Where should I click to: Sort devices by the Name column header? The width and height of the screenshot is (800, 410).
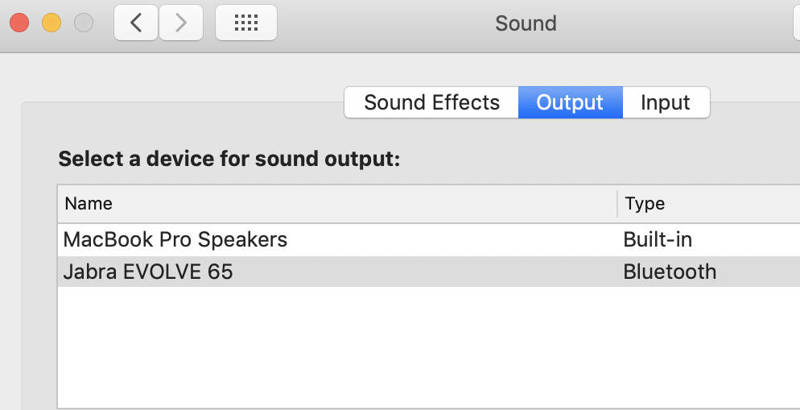pyautogui.click(x=337, y=204)
